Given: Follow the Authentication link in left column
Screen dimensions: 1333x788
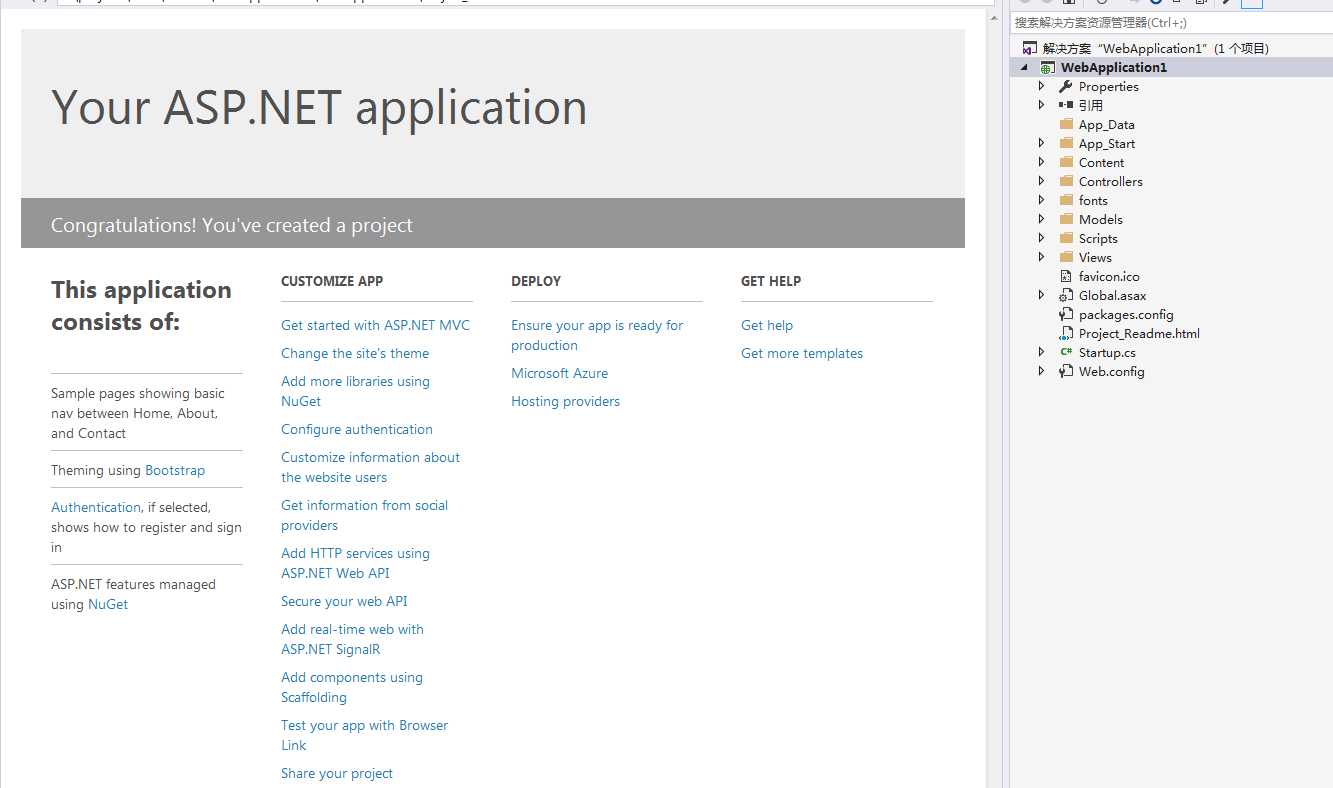Looking at the screenshot, I should [96, 507].
